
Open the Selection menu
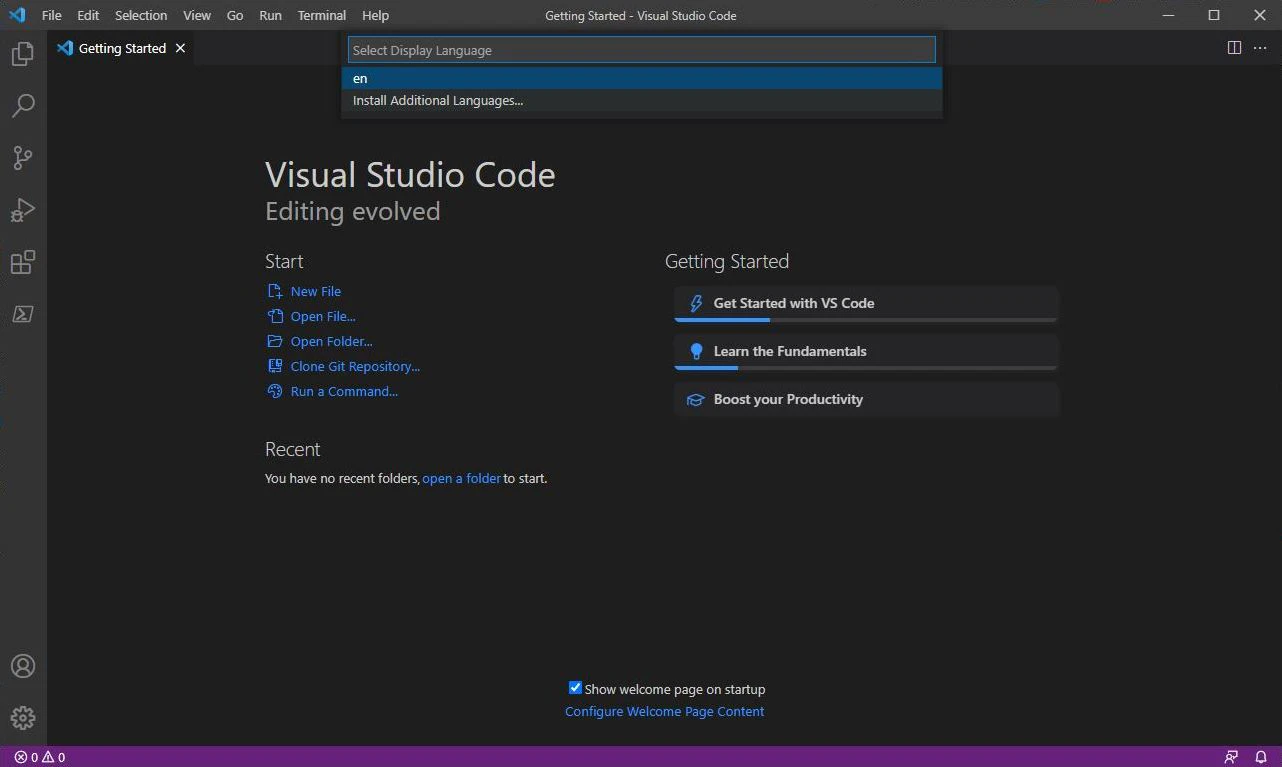pos(141,15)
